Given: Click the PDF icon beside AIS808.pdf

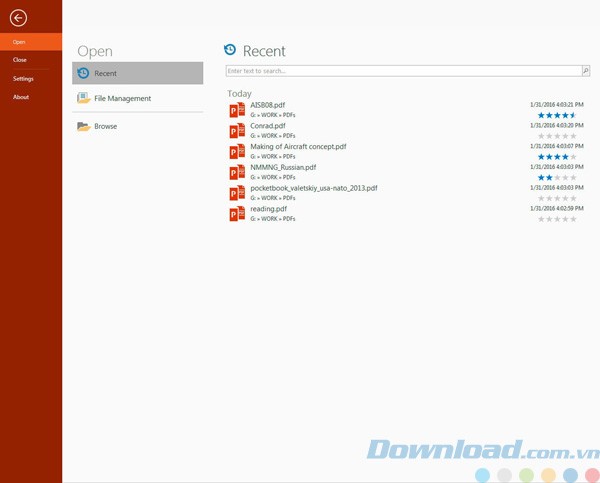Looking at the screenshot, I should [237, 110].
